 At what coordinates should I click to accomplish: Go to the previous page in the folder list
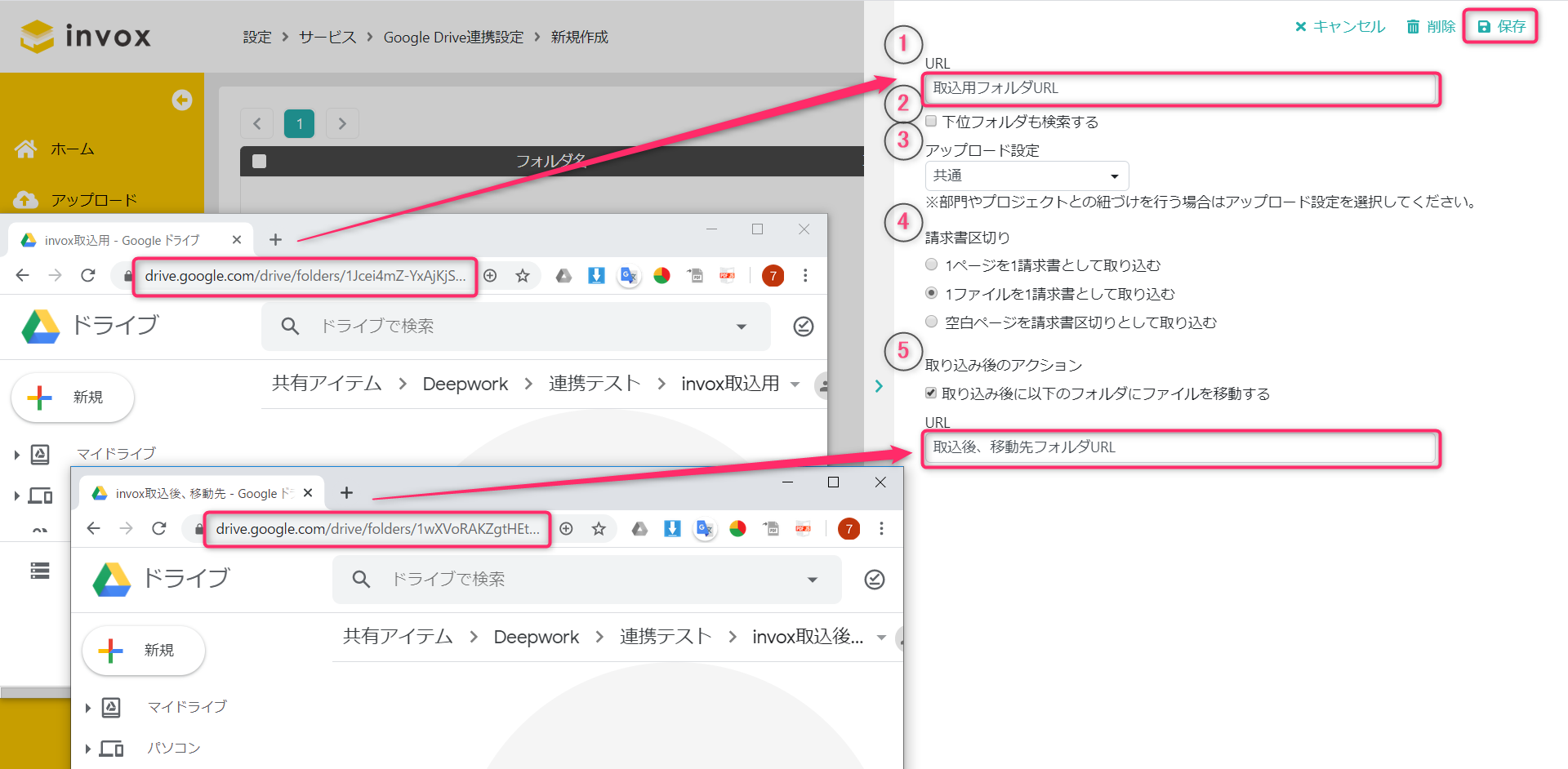257,123
